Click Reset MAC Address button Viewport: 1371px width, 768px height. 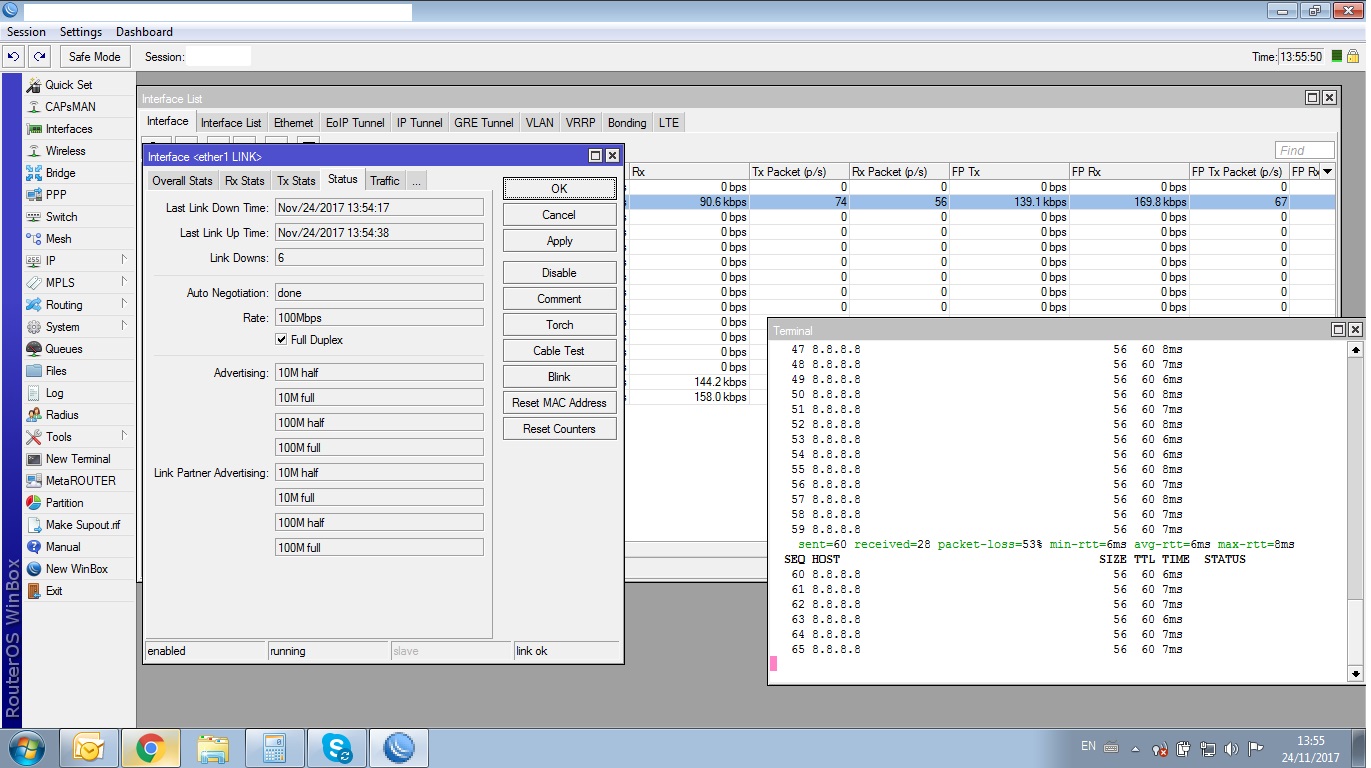[559, 403]
